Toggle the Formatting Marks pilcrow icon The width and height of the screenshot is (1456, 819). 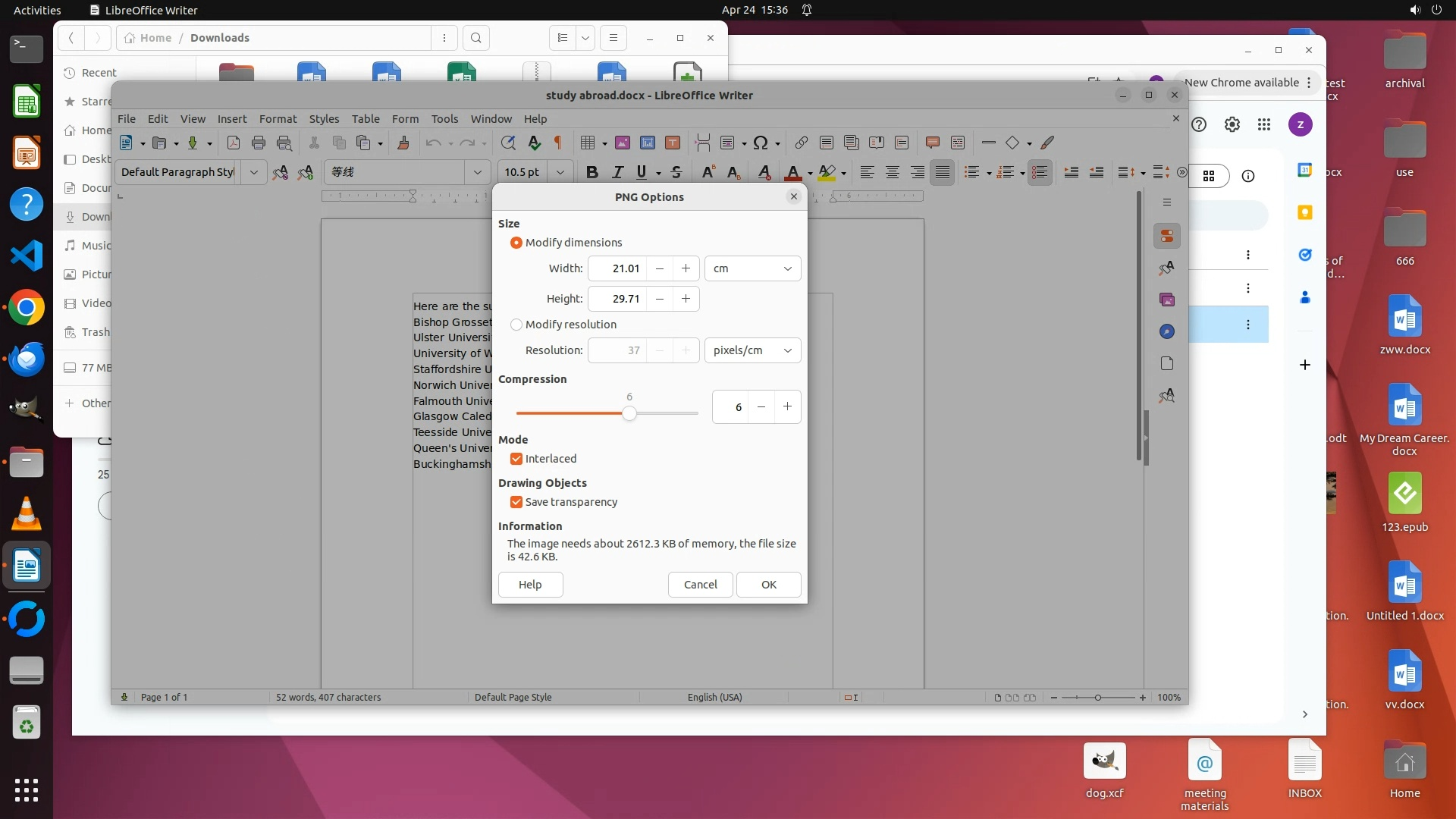pos(558,143)
